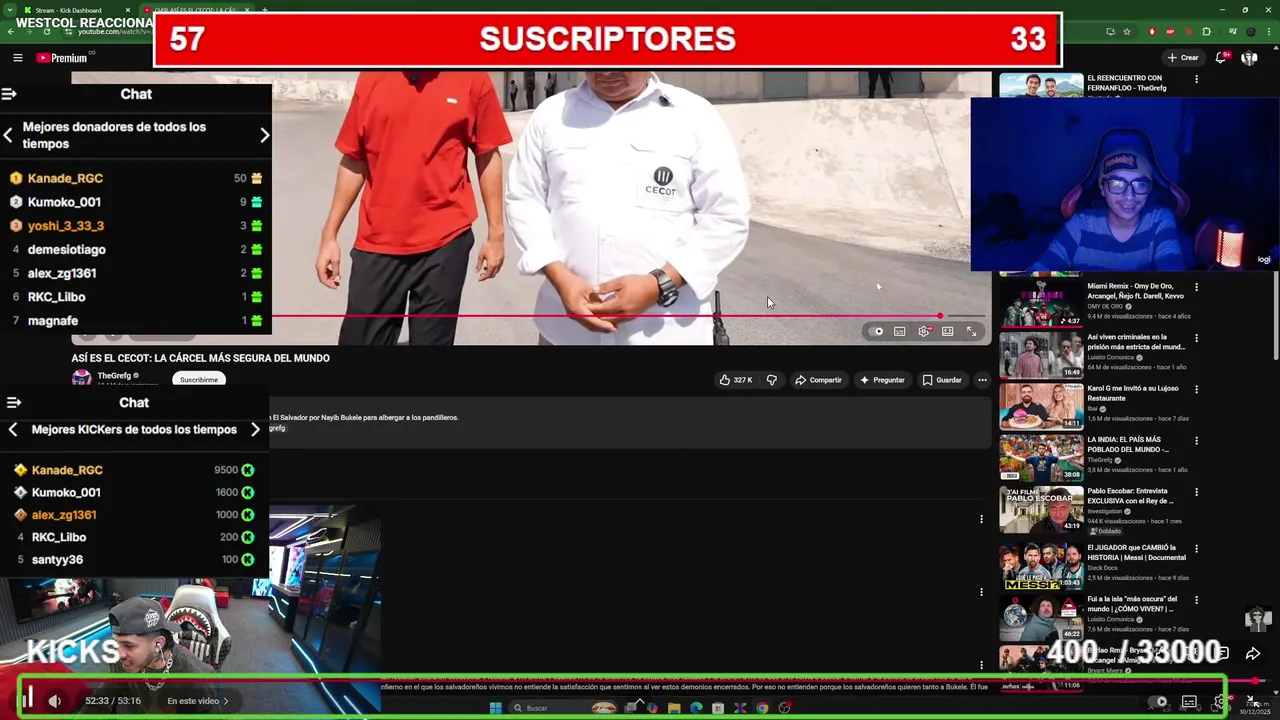Viewport: 1280px width, 720px height.
Task: Open options for Miami Remix video
Action: (1196, 287)
